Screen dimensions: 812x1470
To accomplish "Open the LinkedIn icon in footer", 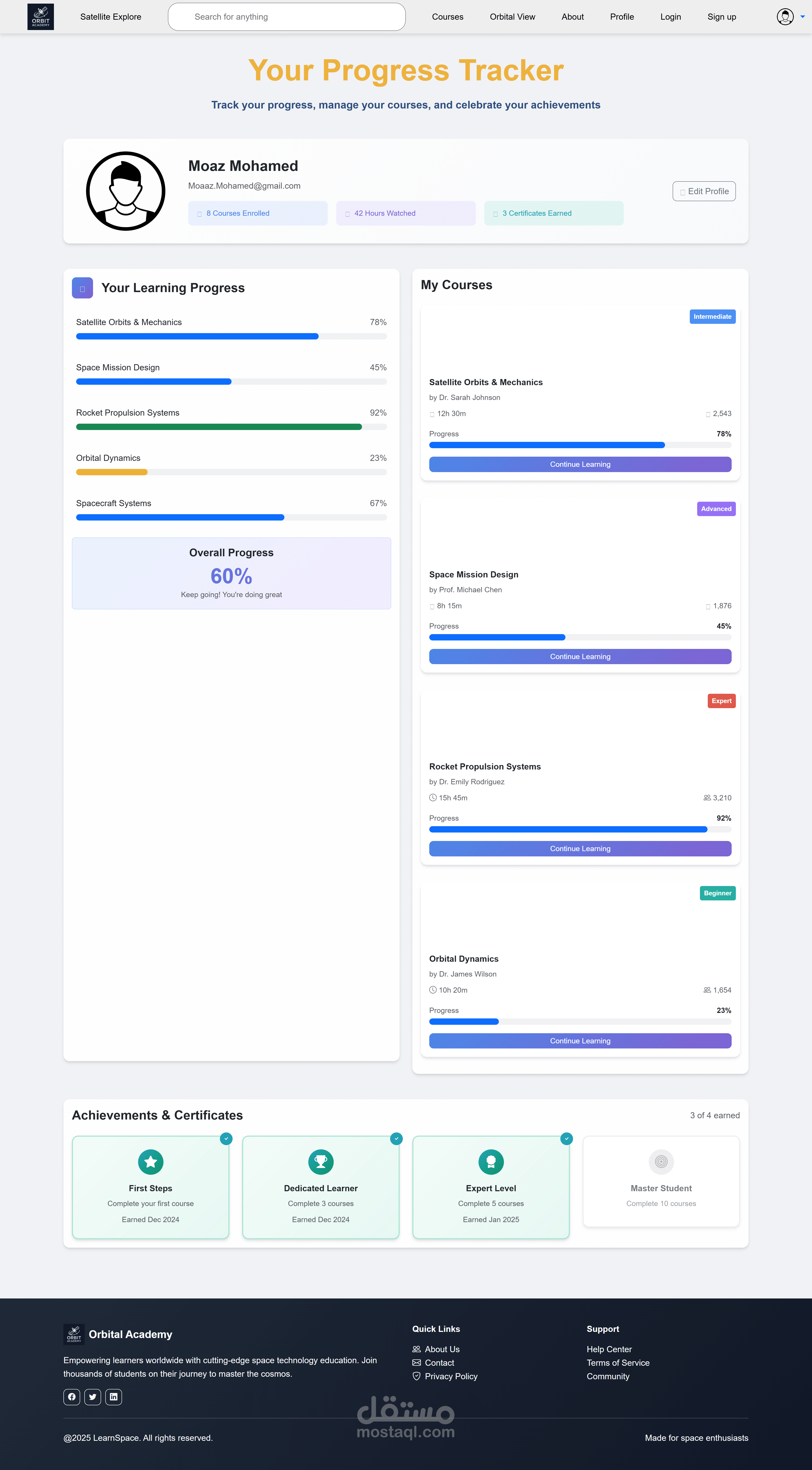I will pos(114,1397).
